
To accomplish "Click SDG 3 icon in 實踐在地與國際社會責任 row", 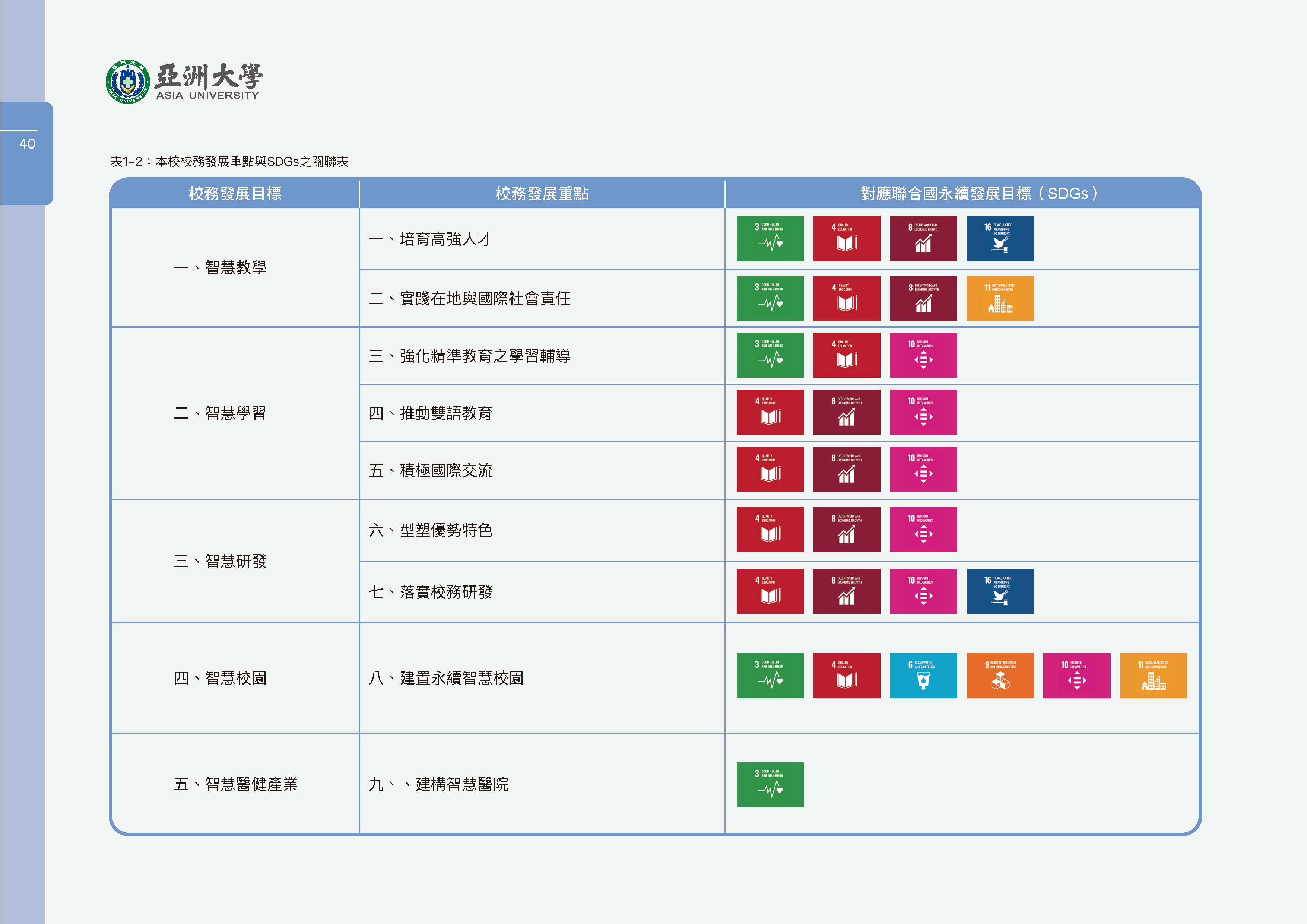I will (x=770, y=298).
